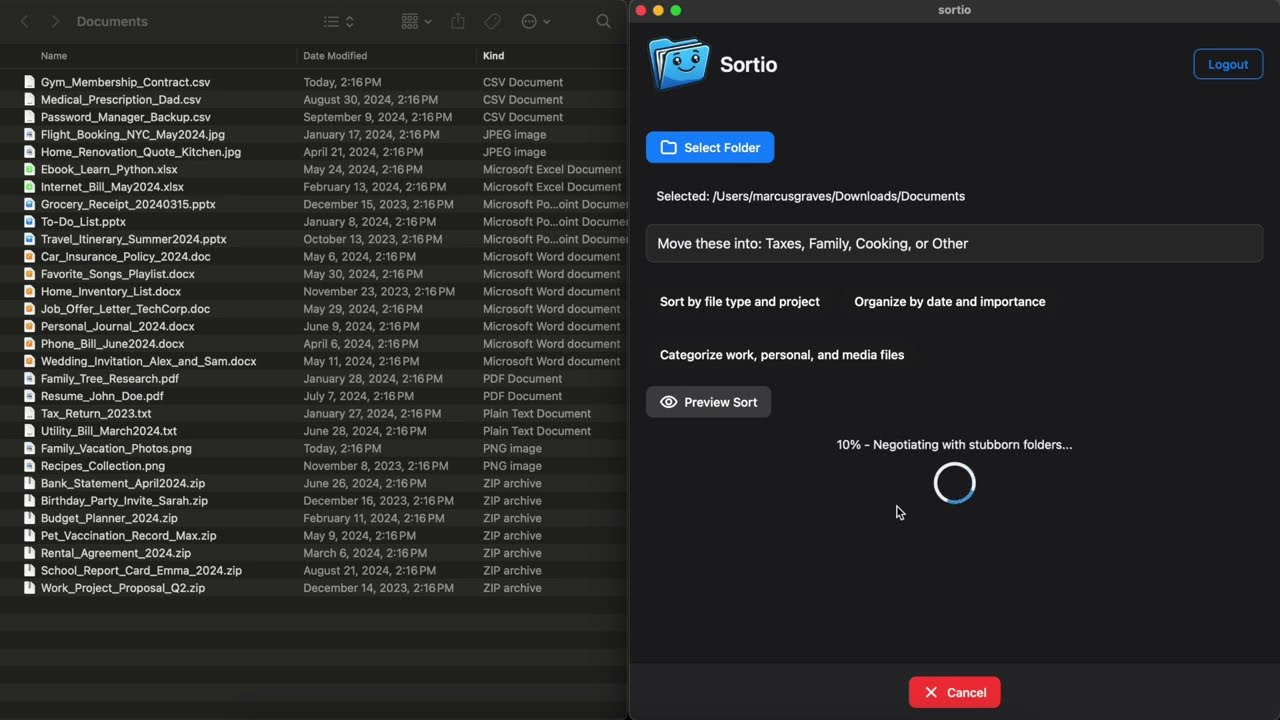Select Favorite_Songs_Playlist.docx in Finder
This screenshot has height=720, width=1280.
pyautogui.click(x=118, y=274)
